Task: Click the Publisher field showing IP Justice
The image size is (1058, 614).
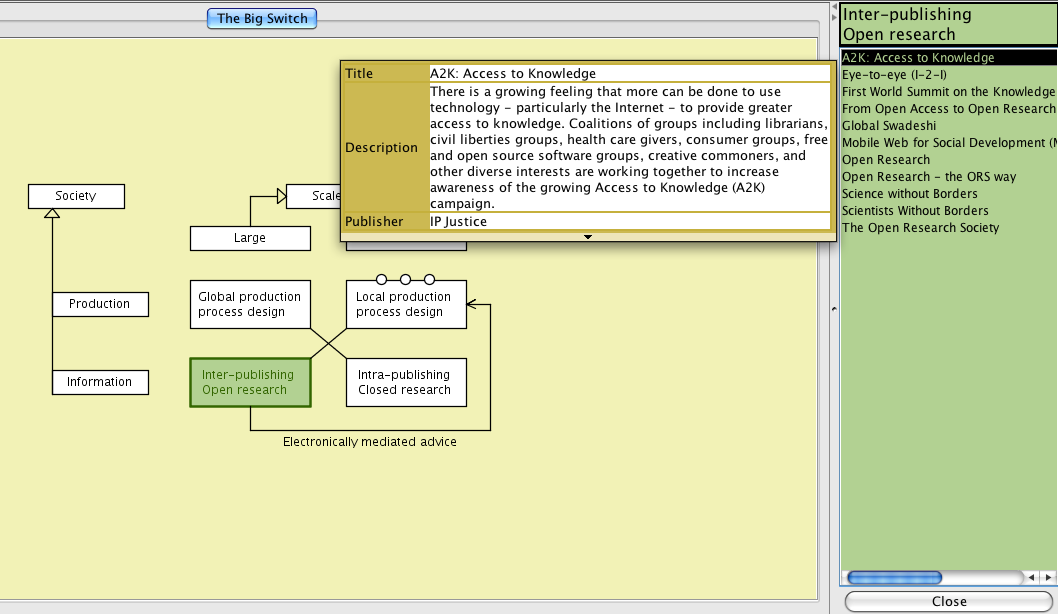Action: tap(629, 221)
